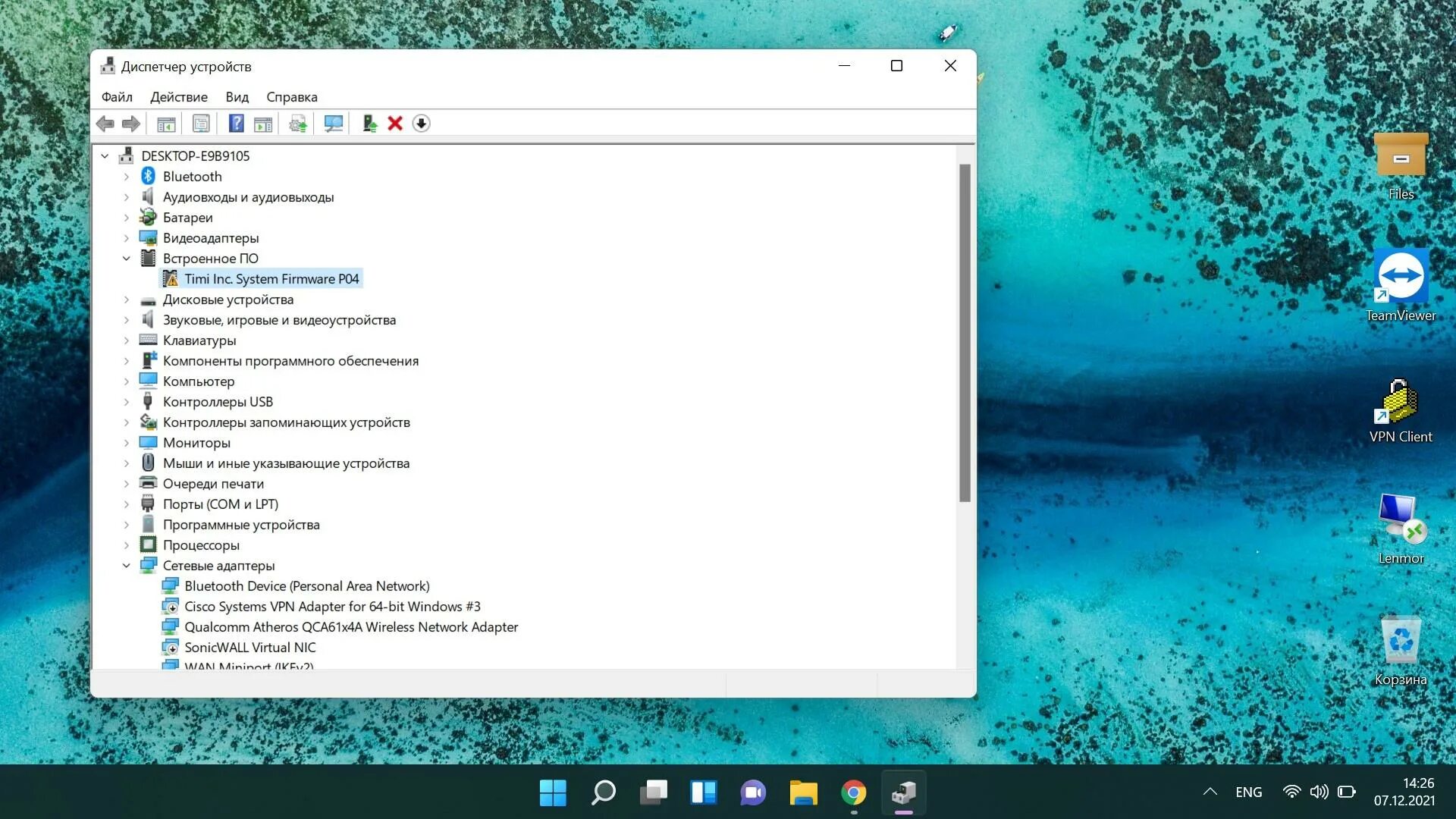This screenshot has width=1456, height=819.
Task: Open Google Chrome from the taskbar
Action: 854,793
